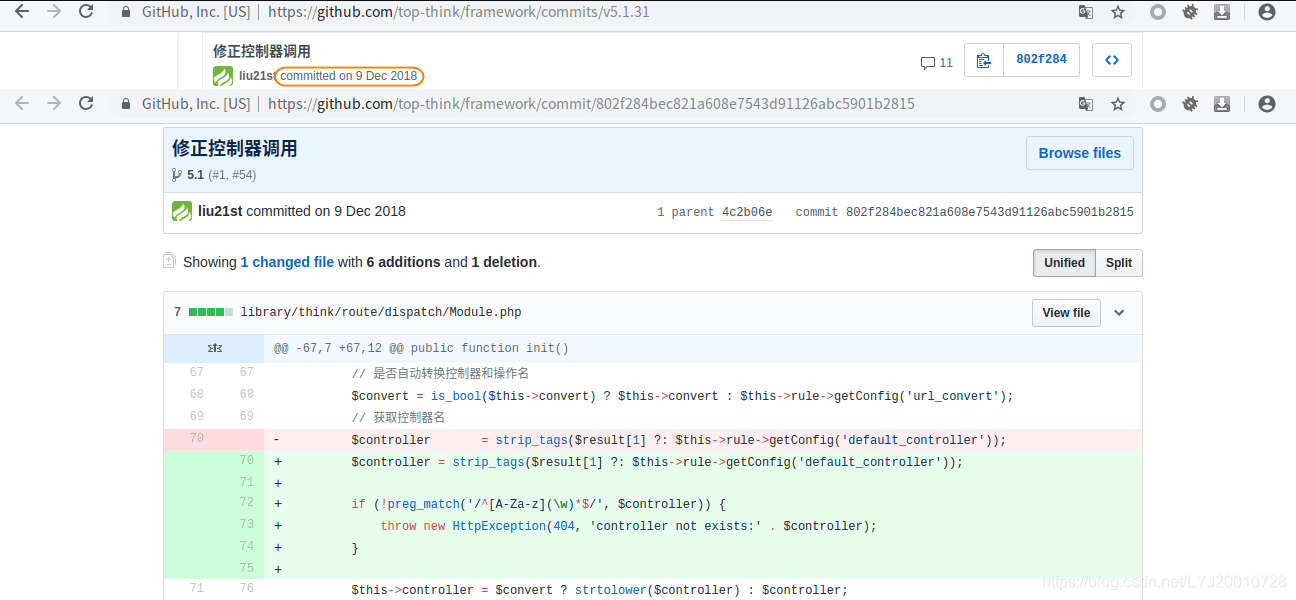Click the Browse files button

click(x=1080, y=153)
